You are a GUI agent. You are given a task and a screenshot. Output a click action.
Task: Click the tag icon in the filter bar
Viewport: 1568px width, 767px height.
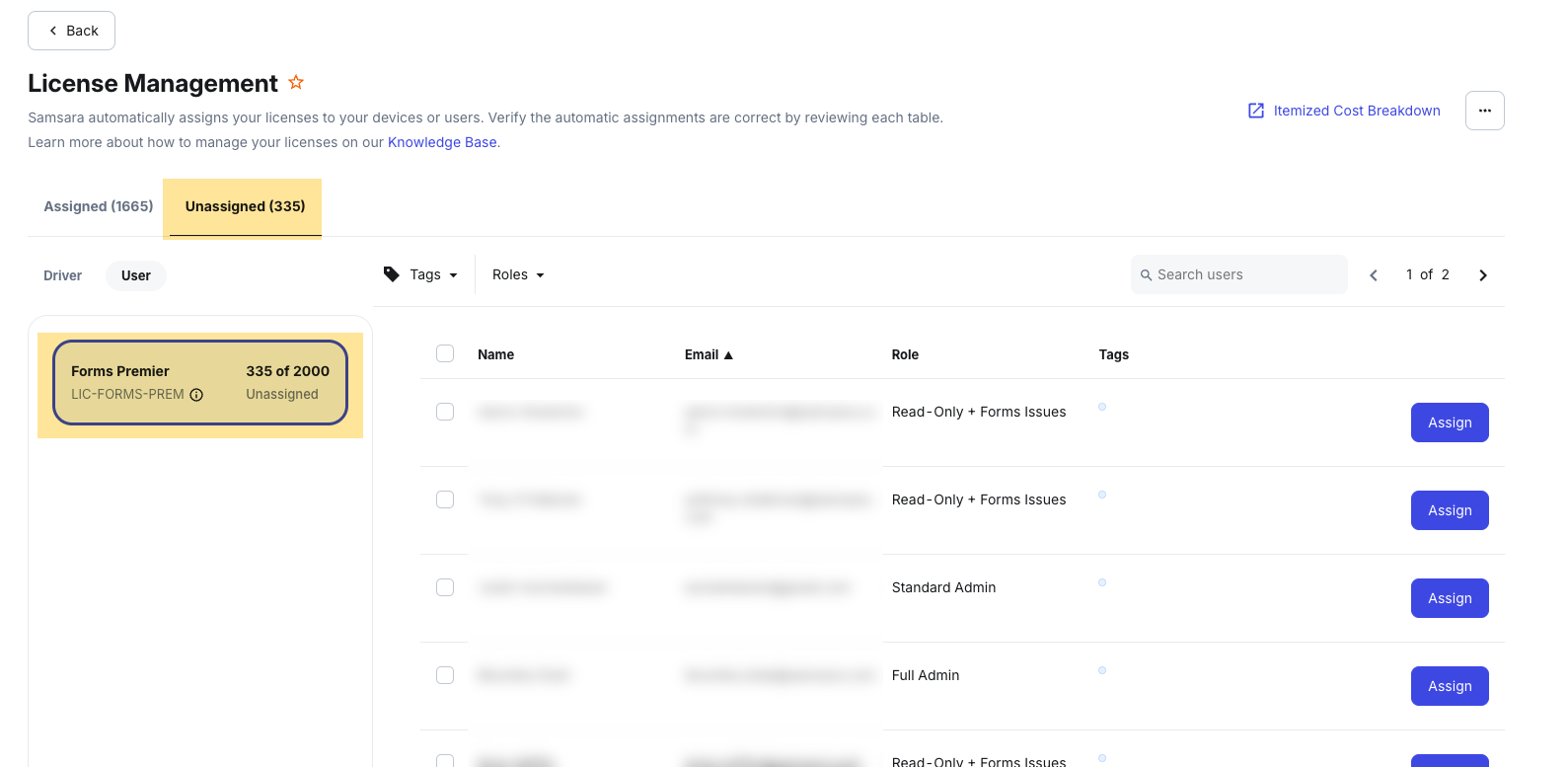[x=392, y=274]
